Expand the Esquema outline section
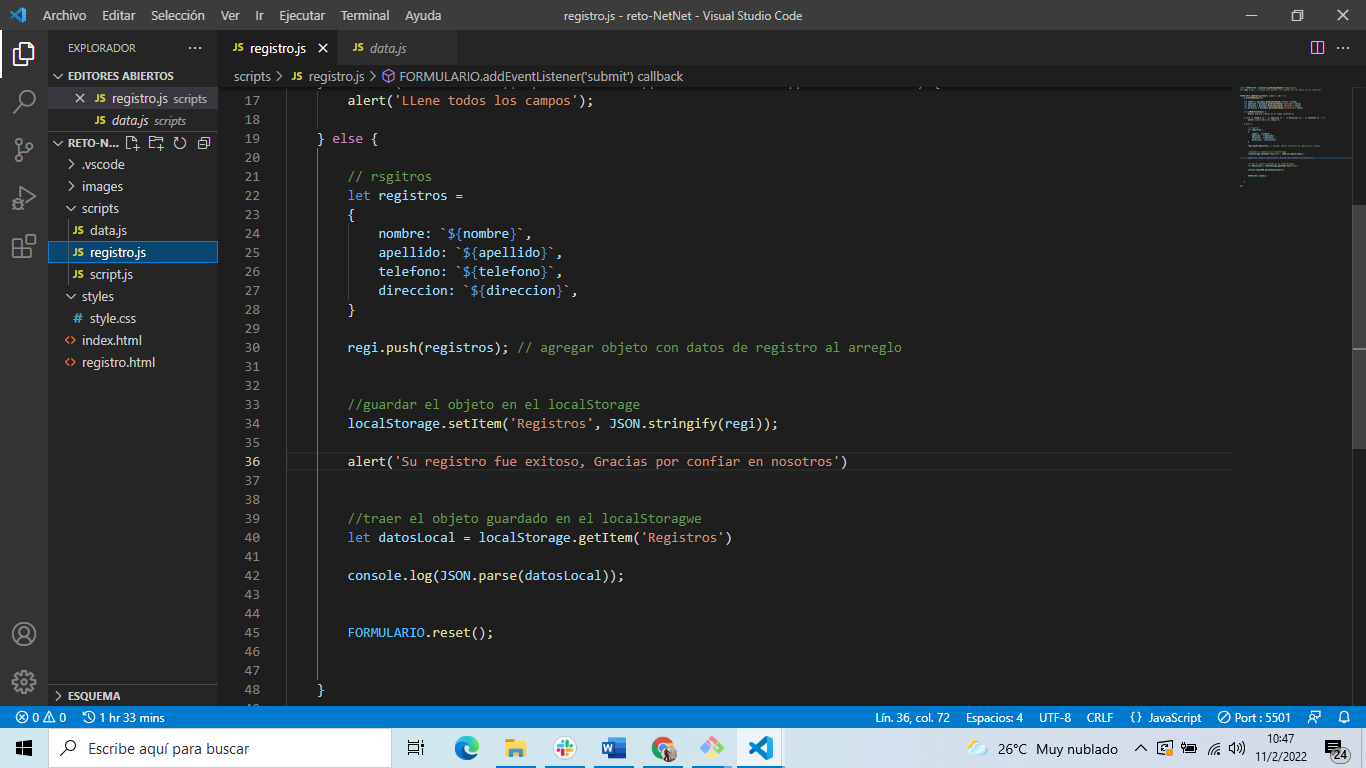Screen dimensions: 1366x768 point(133,695)
